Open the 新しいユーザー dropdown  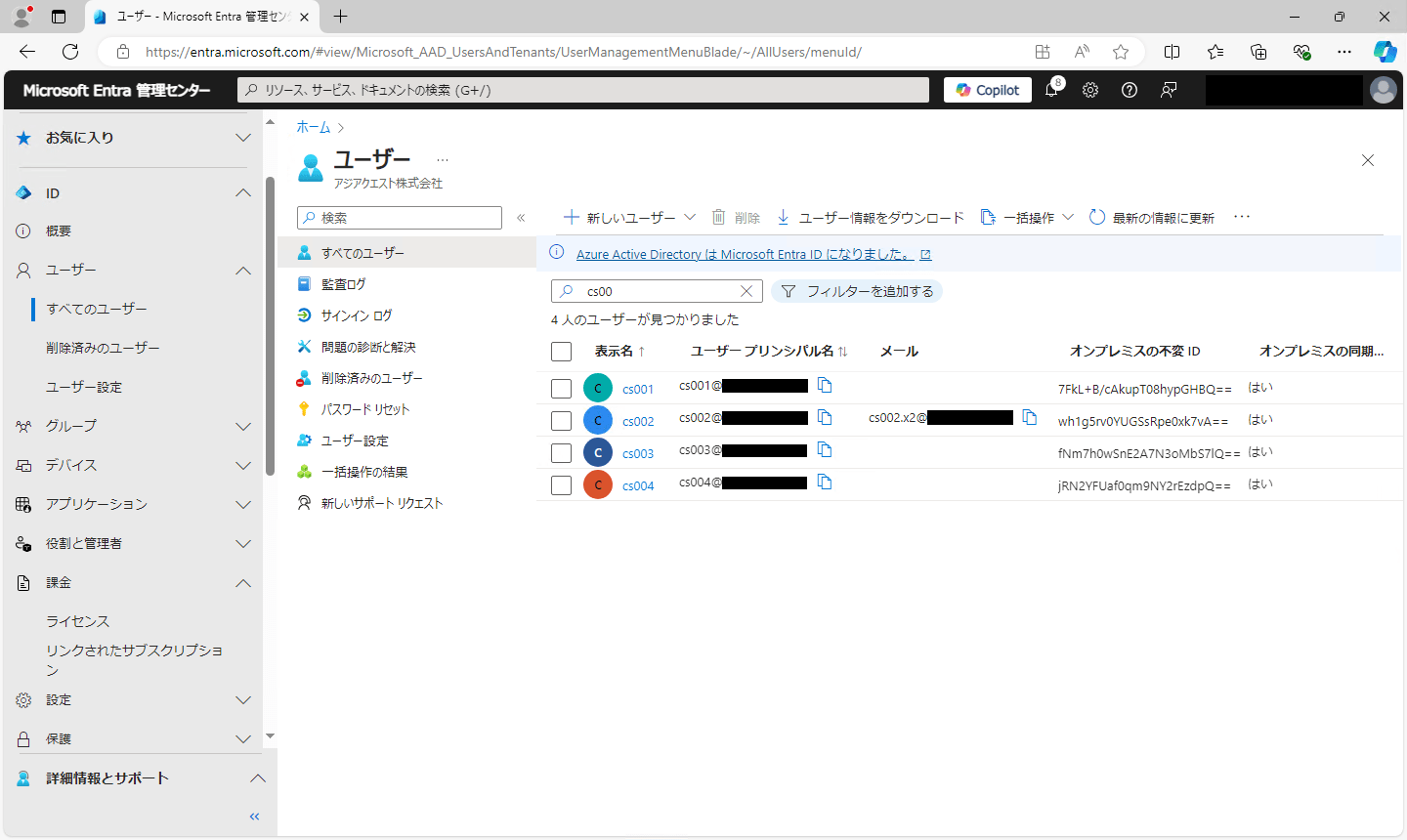click(x=630, y=218)
